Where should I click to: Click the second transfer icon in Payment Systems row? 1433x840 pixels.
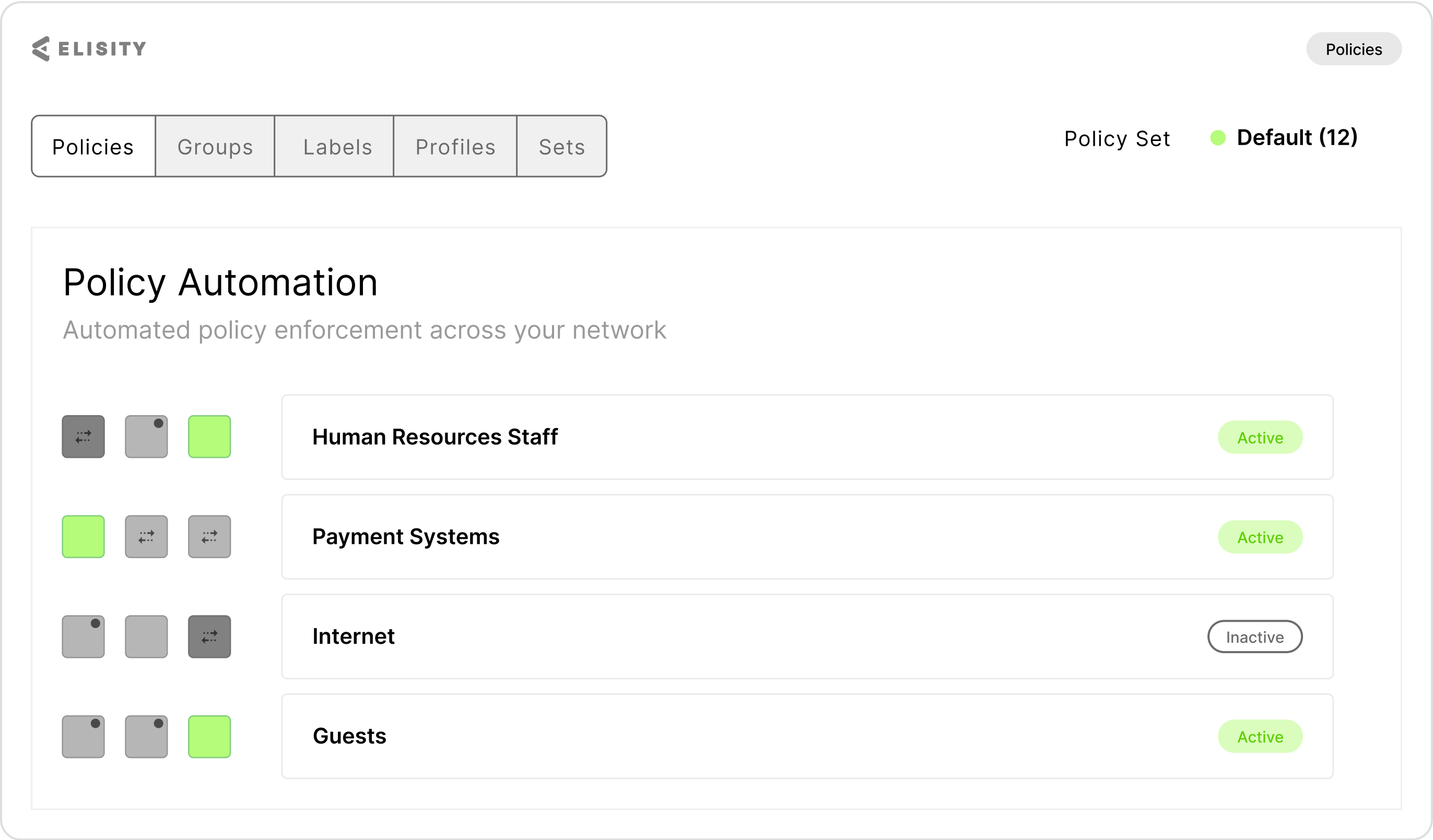click(x=209, y=537)
